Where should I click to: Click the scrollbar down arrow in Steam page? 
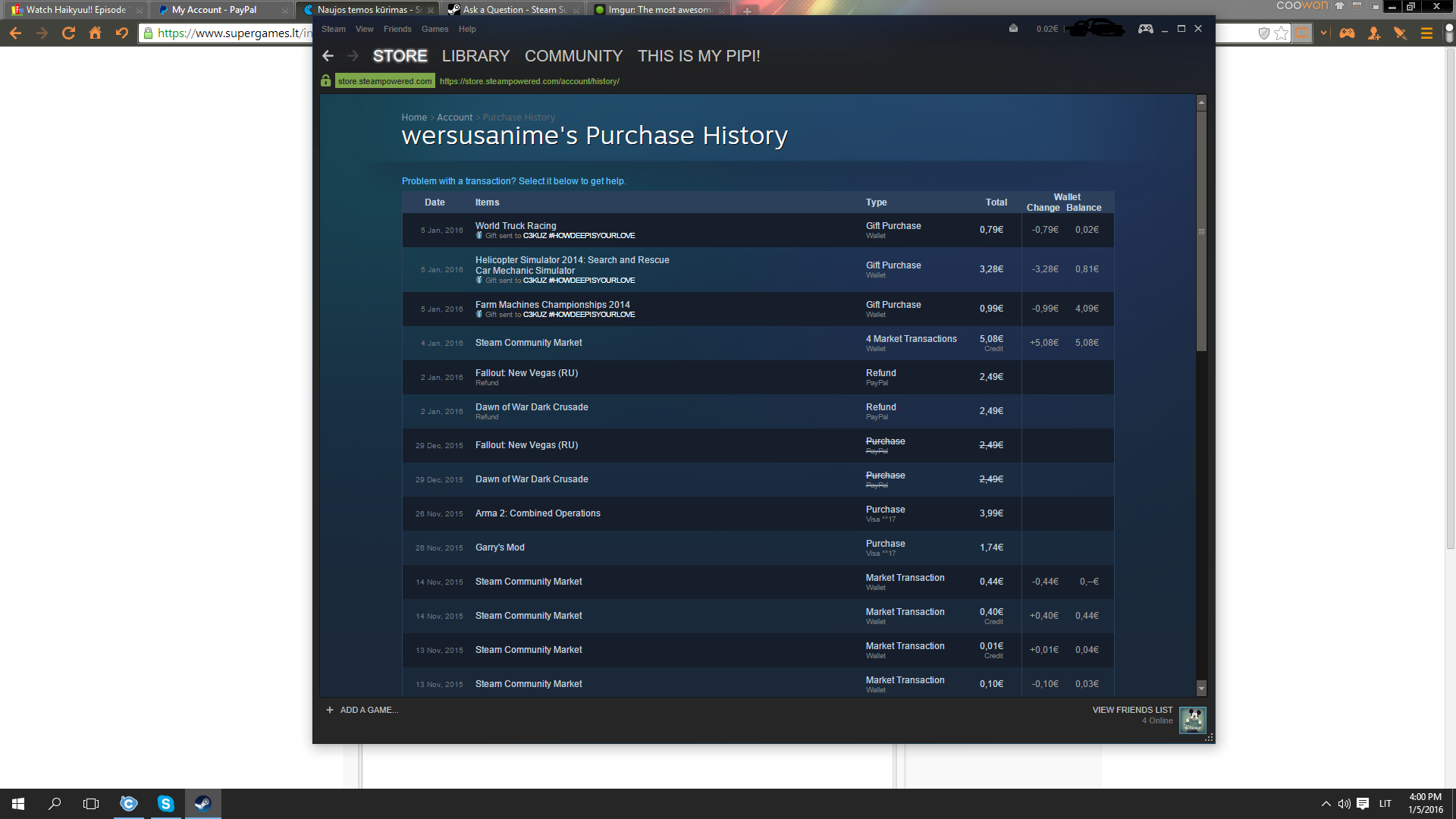click(x=1201, y=688)
